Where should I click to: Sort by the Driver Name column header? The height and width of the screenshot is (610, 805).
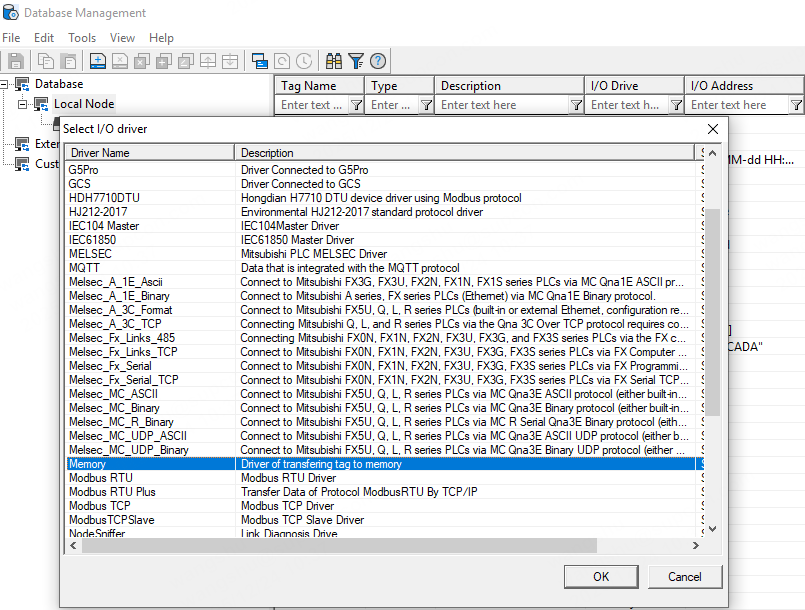tap(150, 153)
